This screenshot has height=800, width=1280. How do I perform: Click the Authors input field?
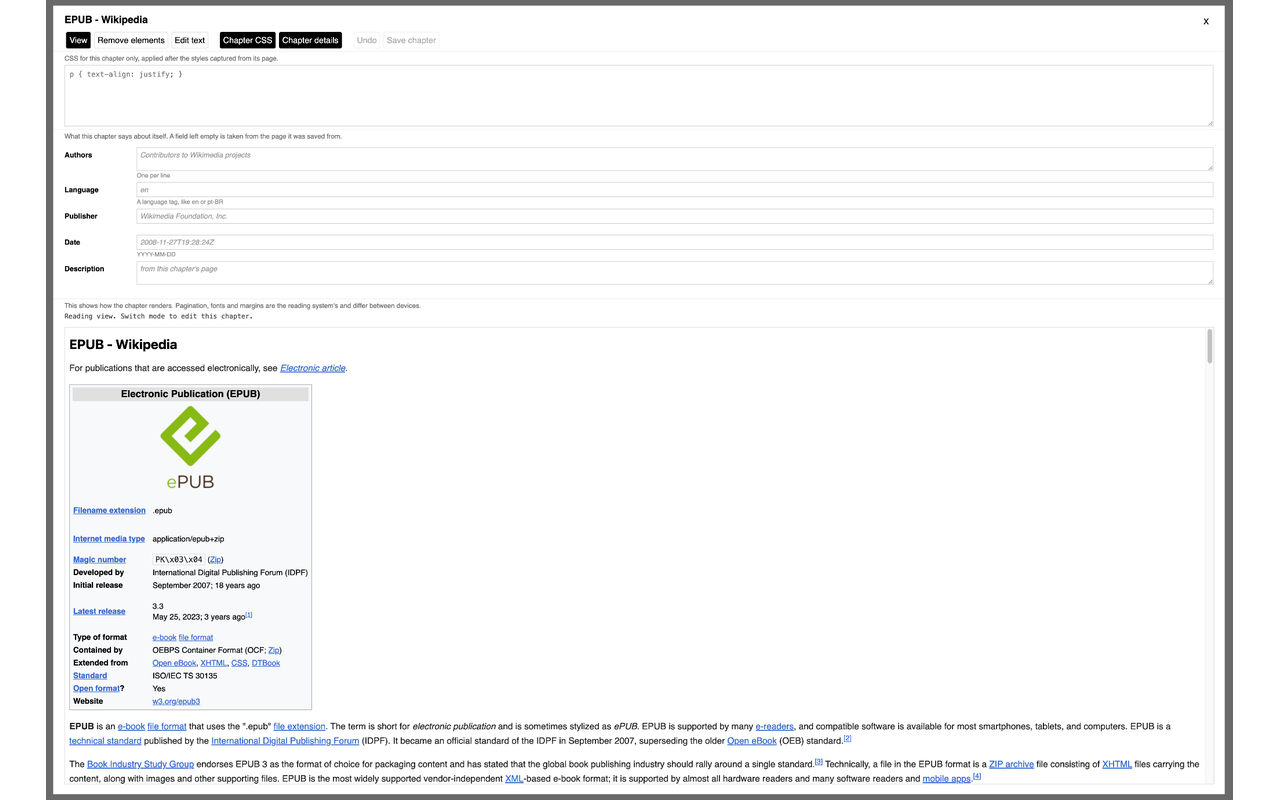(x=675, y=159)
